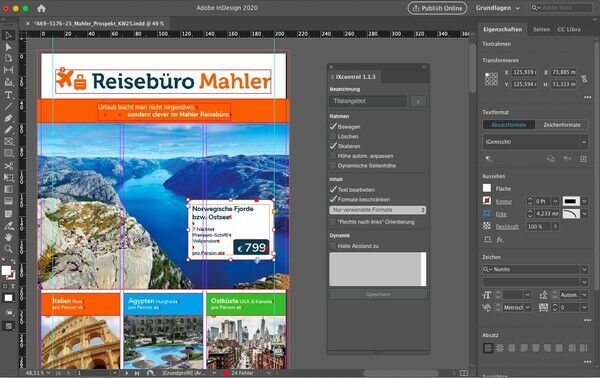The width and height of the screenshot is (600, 378).
Task: Select the Free Transform tool
Action: pos(8,178)
